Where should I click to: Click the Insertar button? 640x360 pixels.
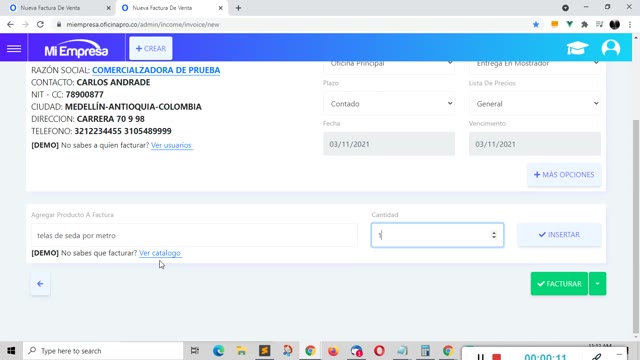click(559, 235)
